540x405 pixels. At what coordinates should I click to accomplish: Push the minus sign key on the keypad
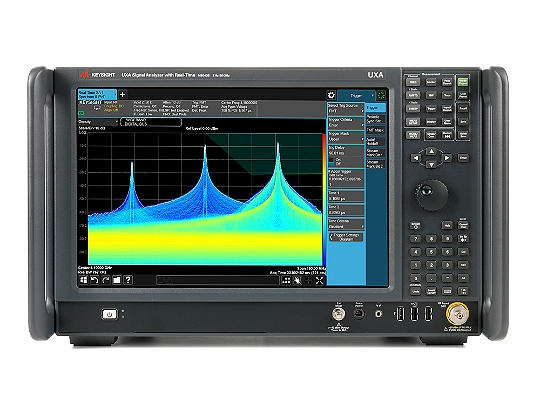[x=447, y=278]
